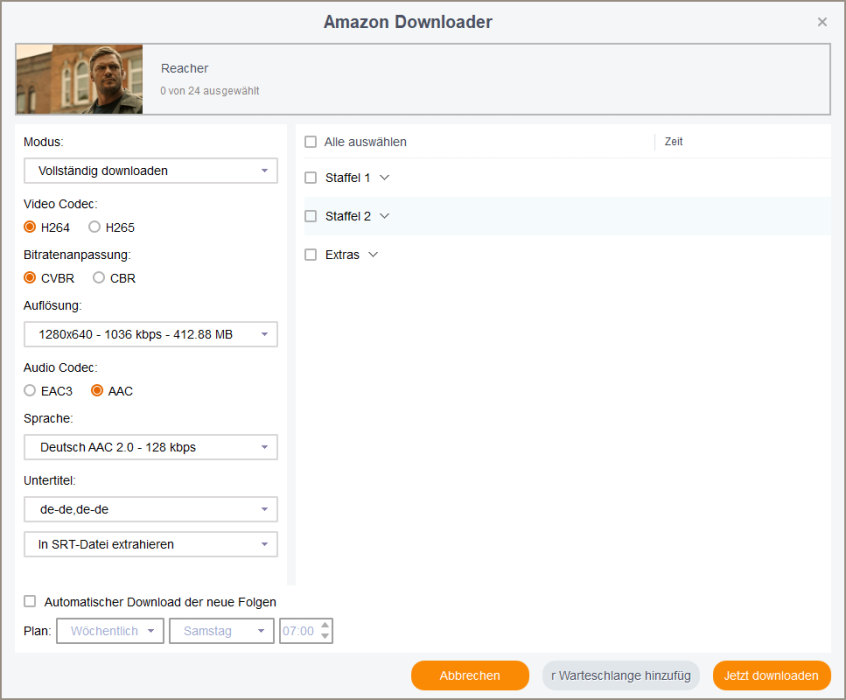
Task: Open the Modus dropdown
Action: coord(150,171)
